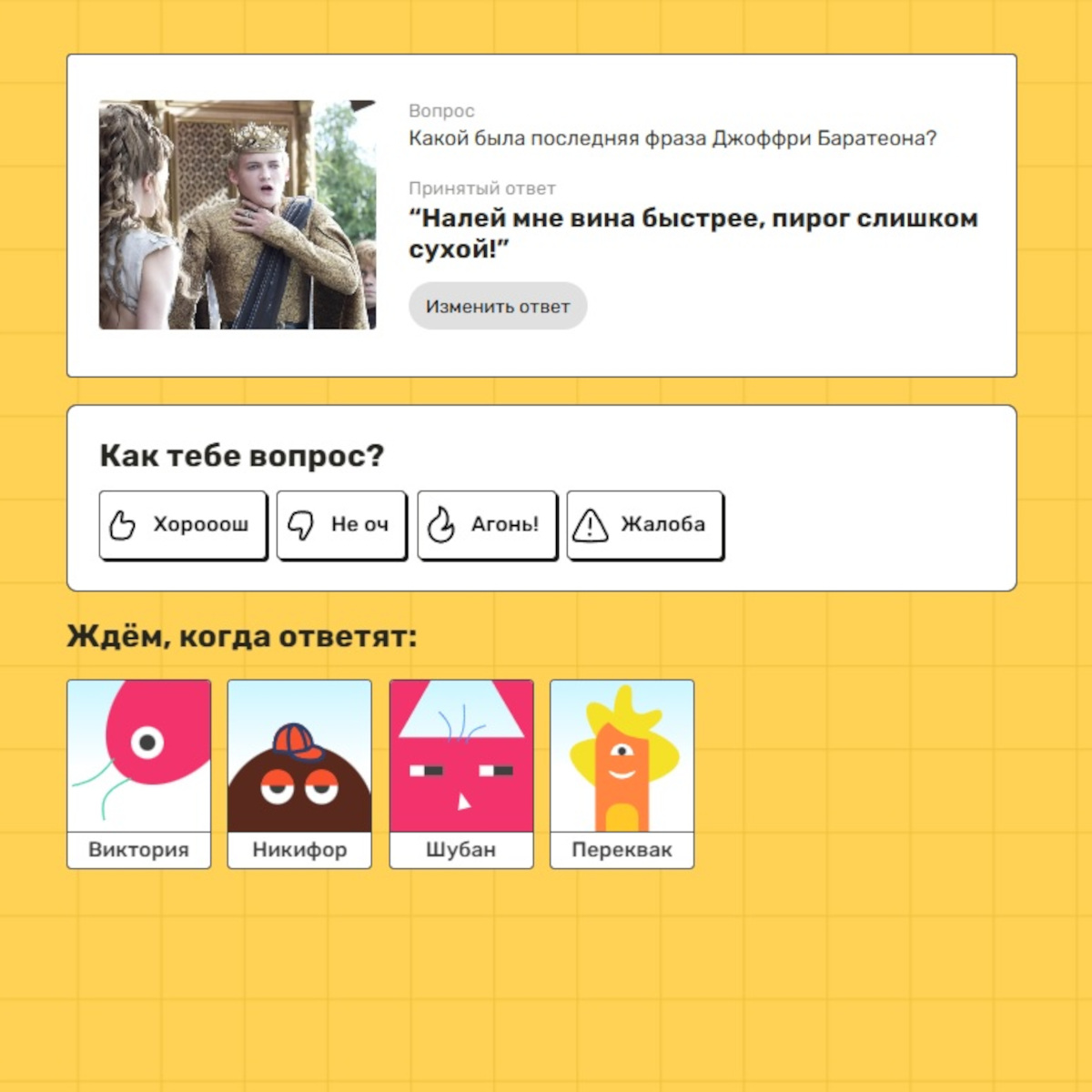Rate the question as Агонь!
The width and height of the screenshot is (1092, 1092).
[x=487, y=524]
